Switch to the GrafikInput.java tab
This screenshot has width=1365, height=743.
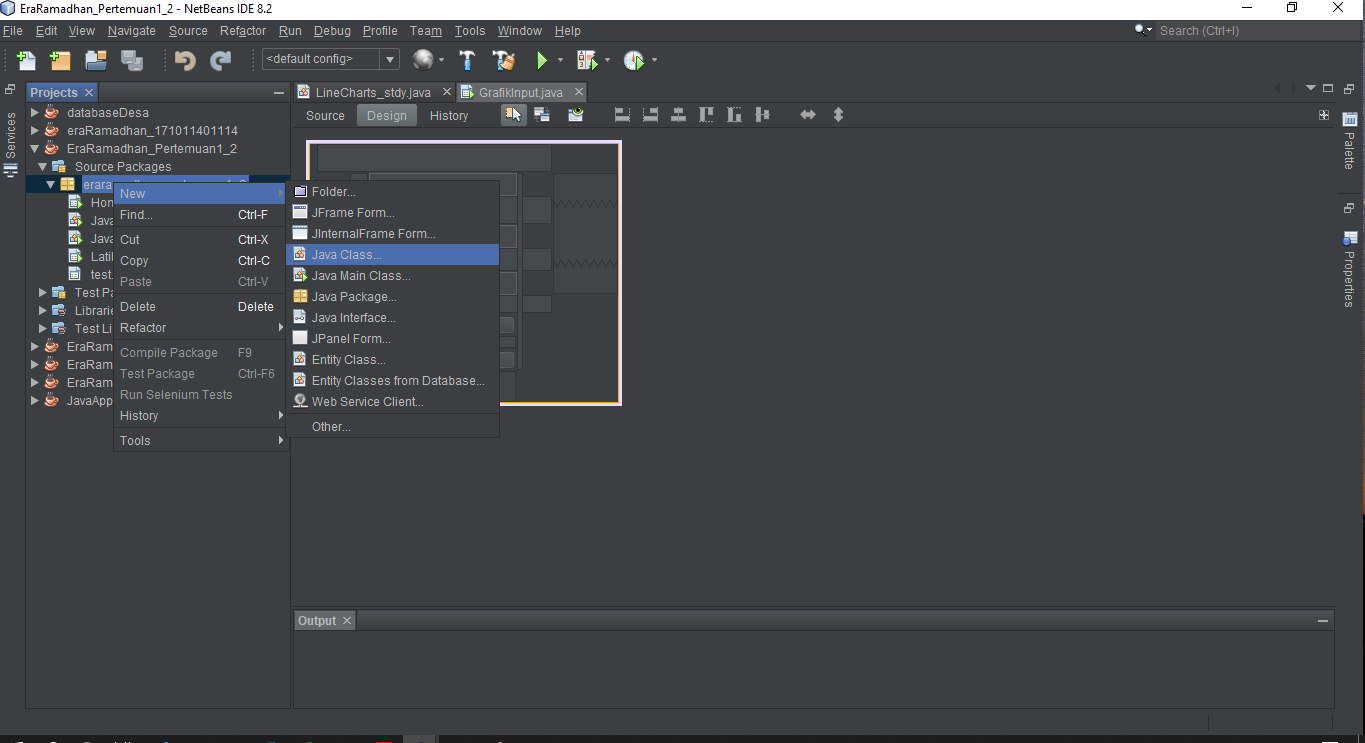pyautogui.click(x=520, y=92)
